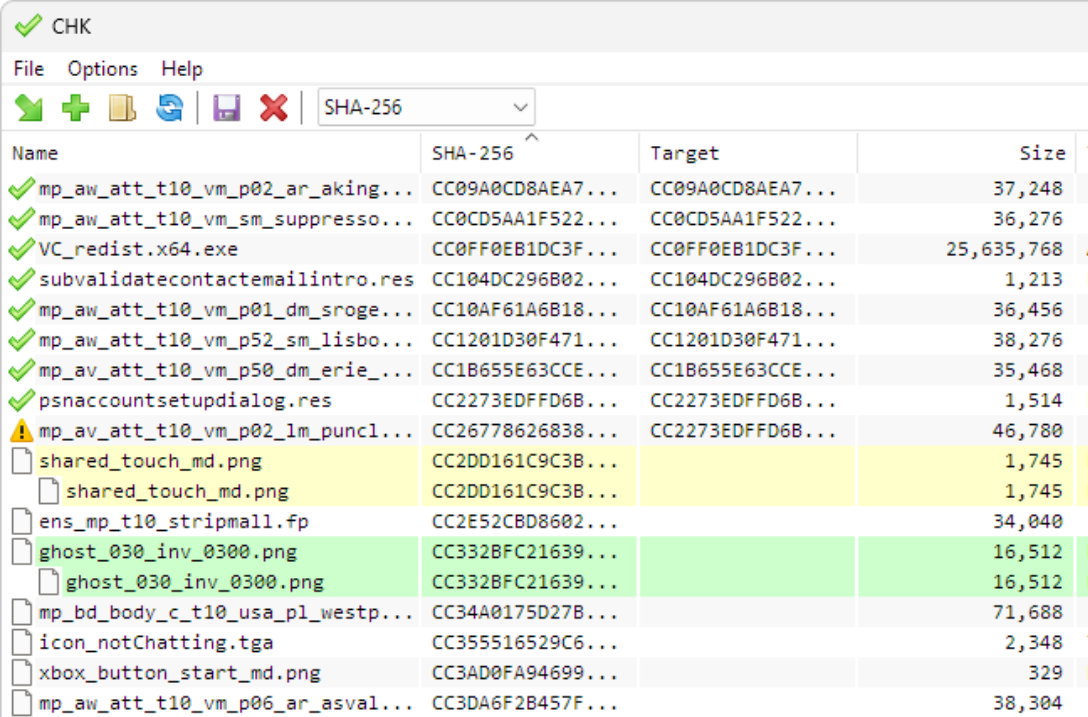The width and height of the screenshot is (1088, 717).
Task: Sort files by clicking the Size column header
Action: coord(1041,153)
